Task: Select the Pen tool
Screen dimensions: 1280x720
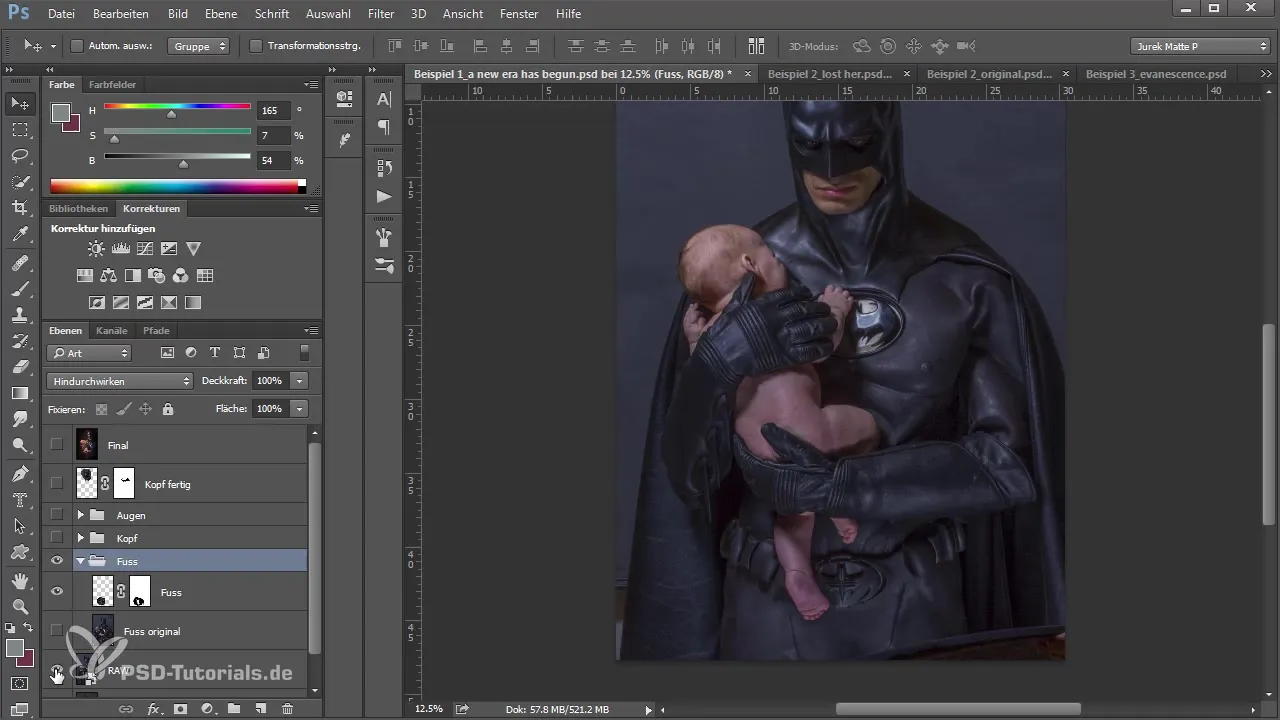Action: (20, 473)
